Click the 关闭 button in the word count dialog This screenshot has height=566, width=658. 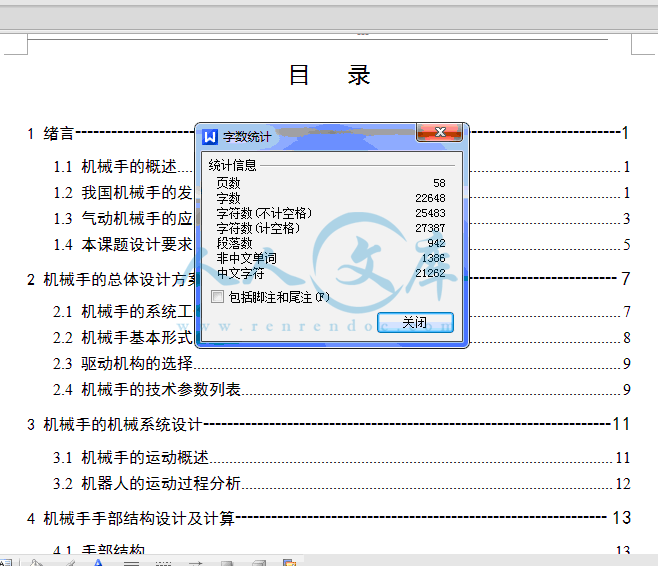pos(415,322)
